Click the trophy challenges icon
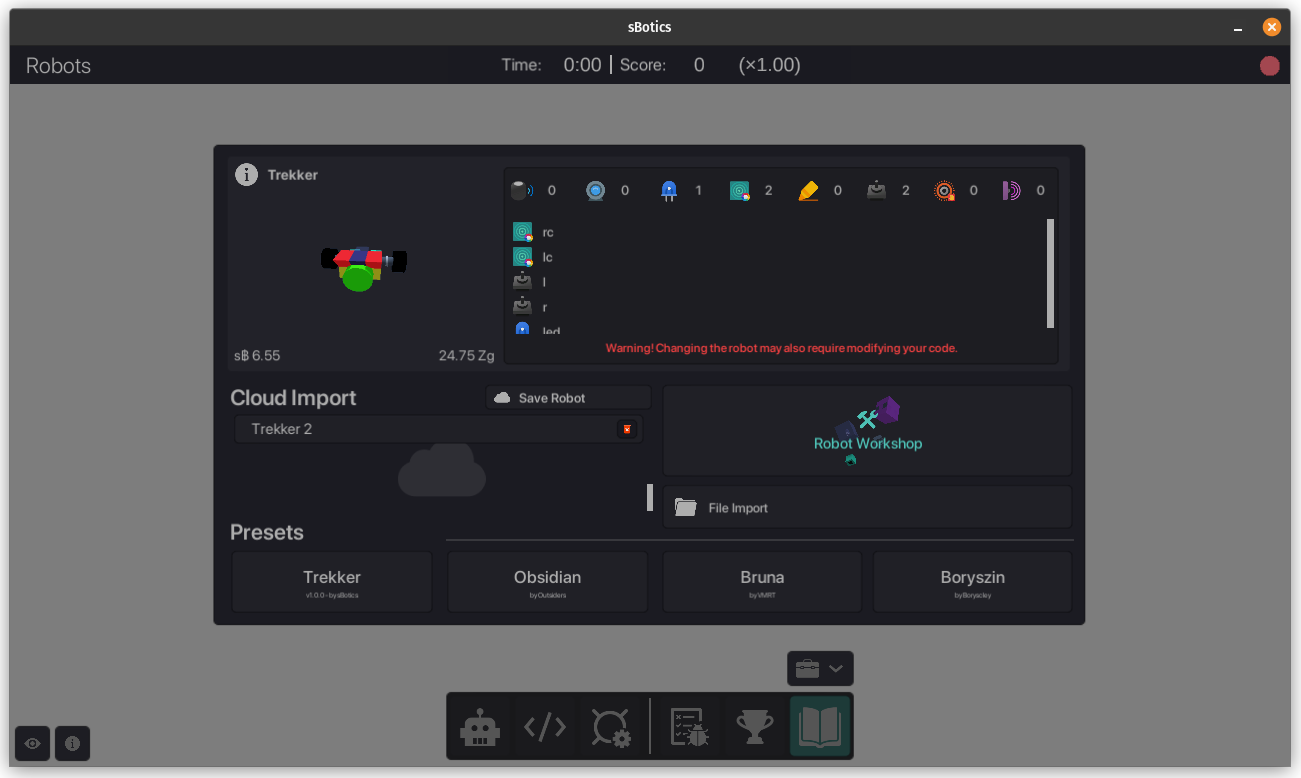 [x=755, y=727]
